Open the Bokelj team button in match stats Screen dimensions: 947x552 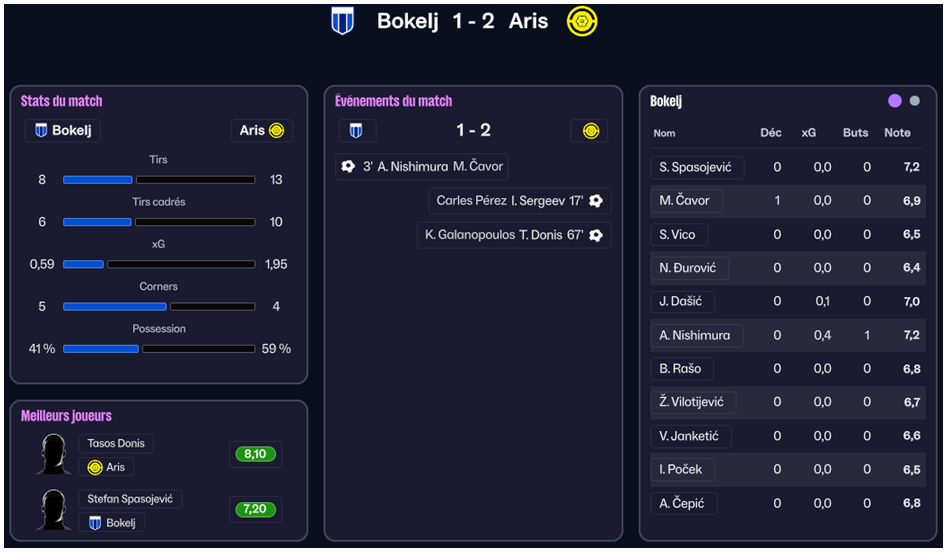coord(62,131)
